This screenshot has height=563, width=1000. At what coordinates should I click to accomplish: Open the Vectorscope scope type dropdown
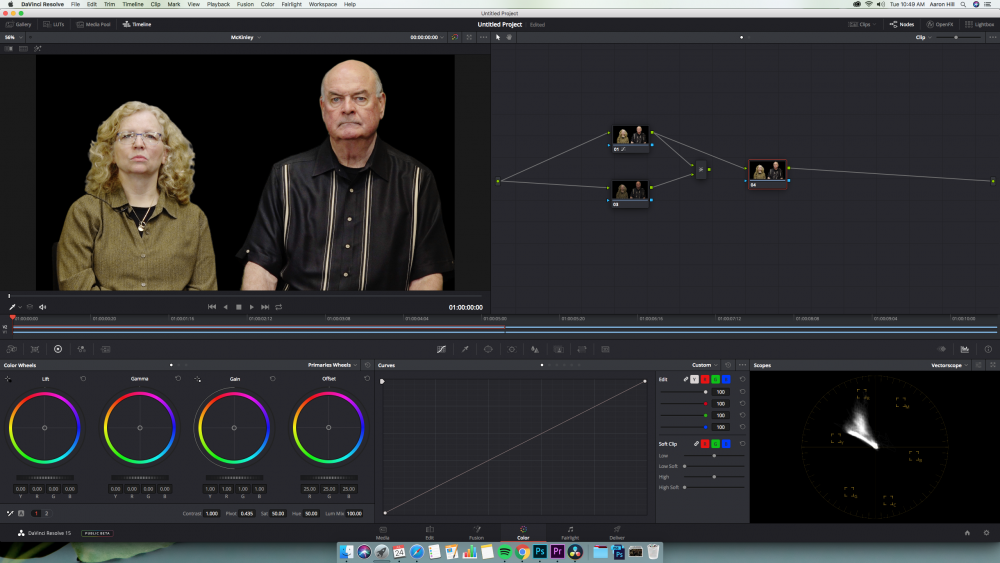pos(948,365)
